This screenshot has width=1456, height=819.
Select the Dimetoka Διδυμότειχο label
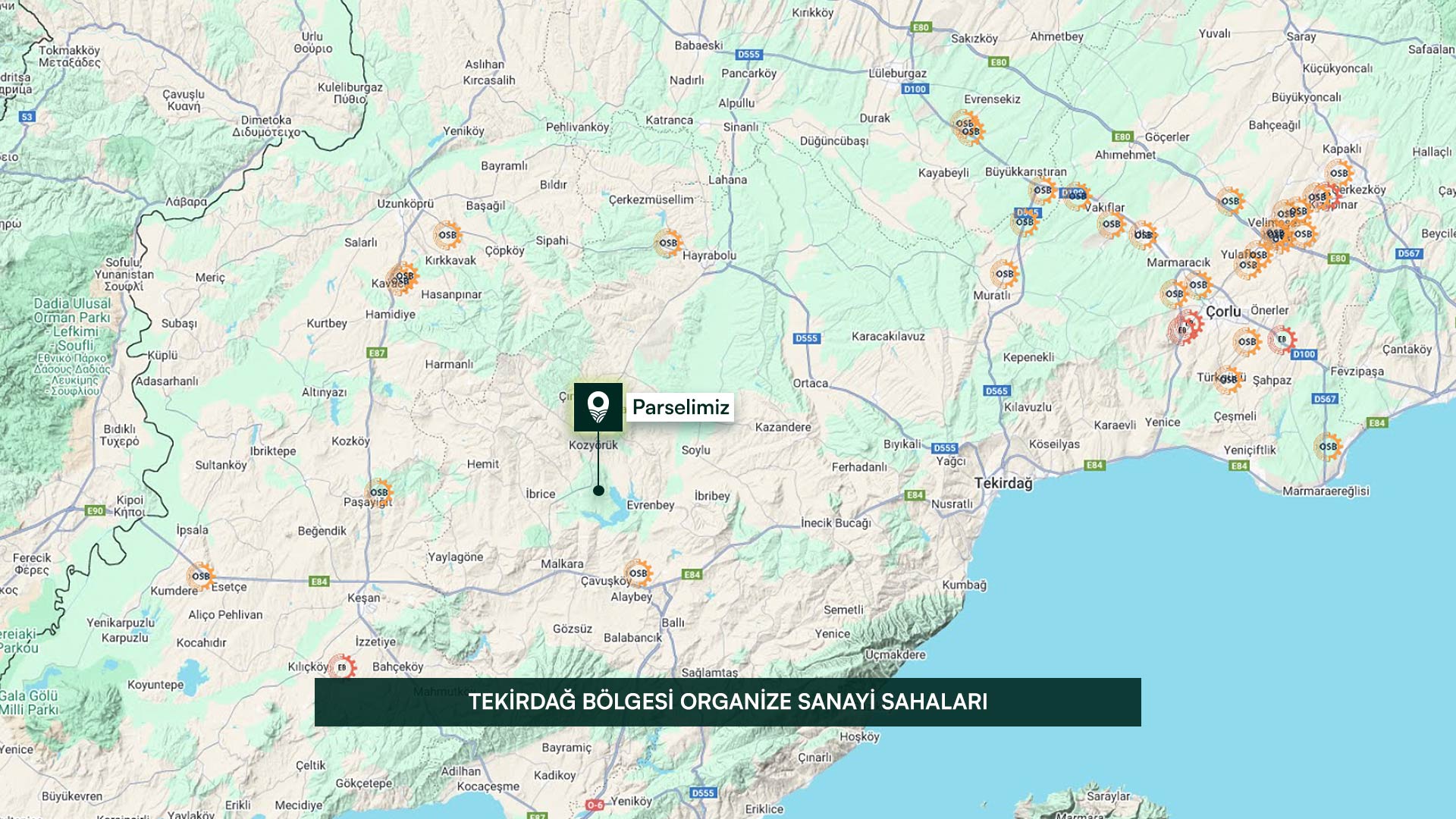pos(266,126)
